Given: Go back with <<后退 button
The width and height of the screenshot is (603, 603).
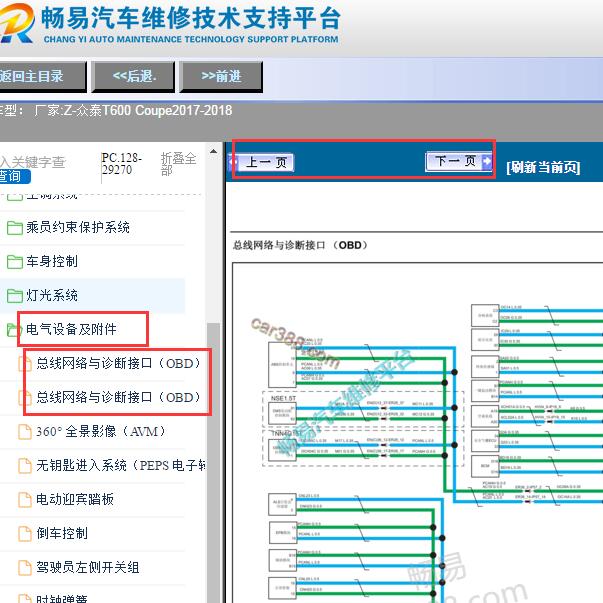Looking at the screenshot, I should tap(133, 77).
